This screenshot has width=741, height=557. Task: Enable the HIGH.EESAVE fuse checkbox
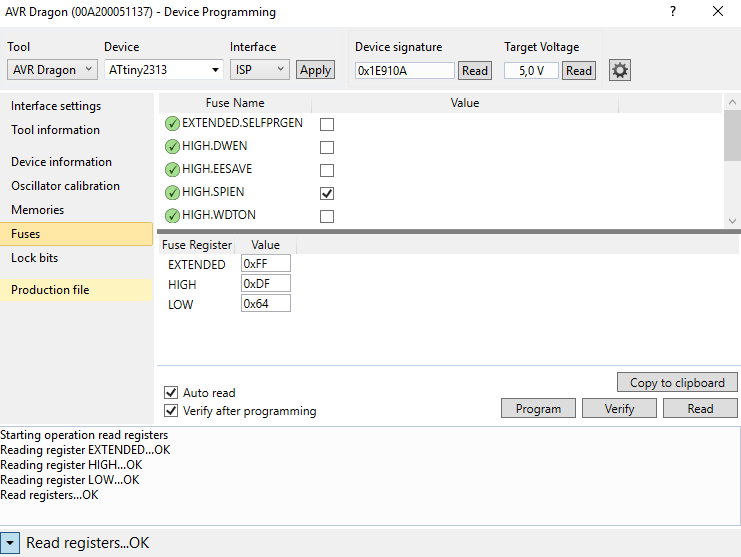(327, 170)
